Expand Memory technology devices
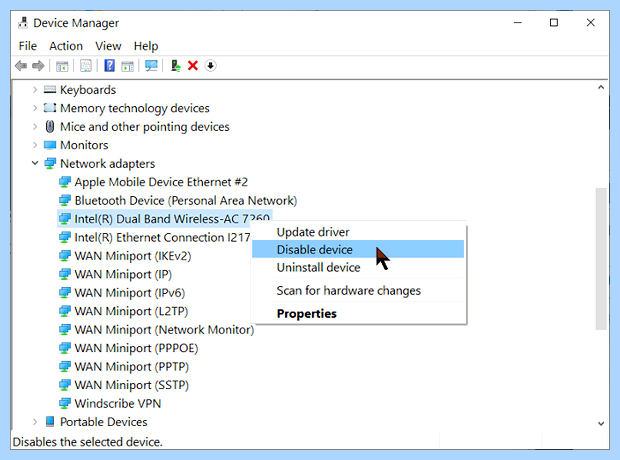 pos(35,108)
